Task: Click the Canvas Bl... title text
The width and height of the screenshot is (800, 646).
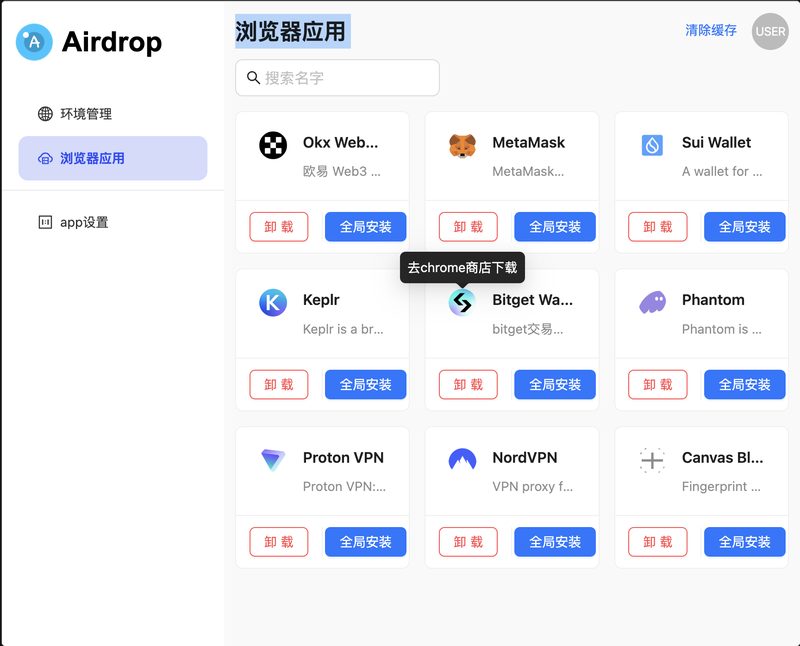Action: pyautogui.click(x=723, y=458)
